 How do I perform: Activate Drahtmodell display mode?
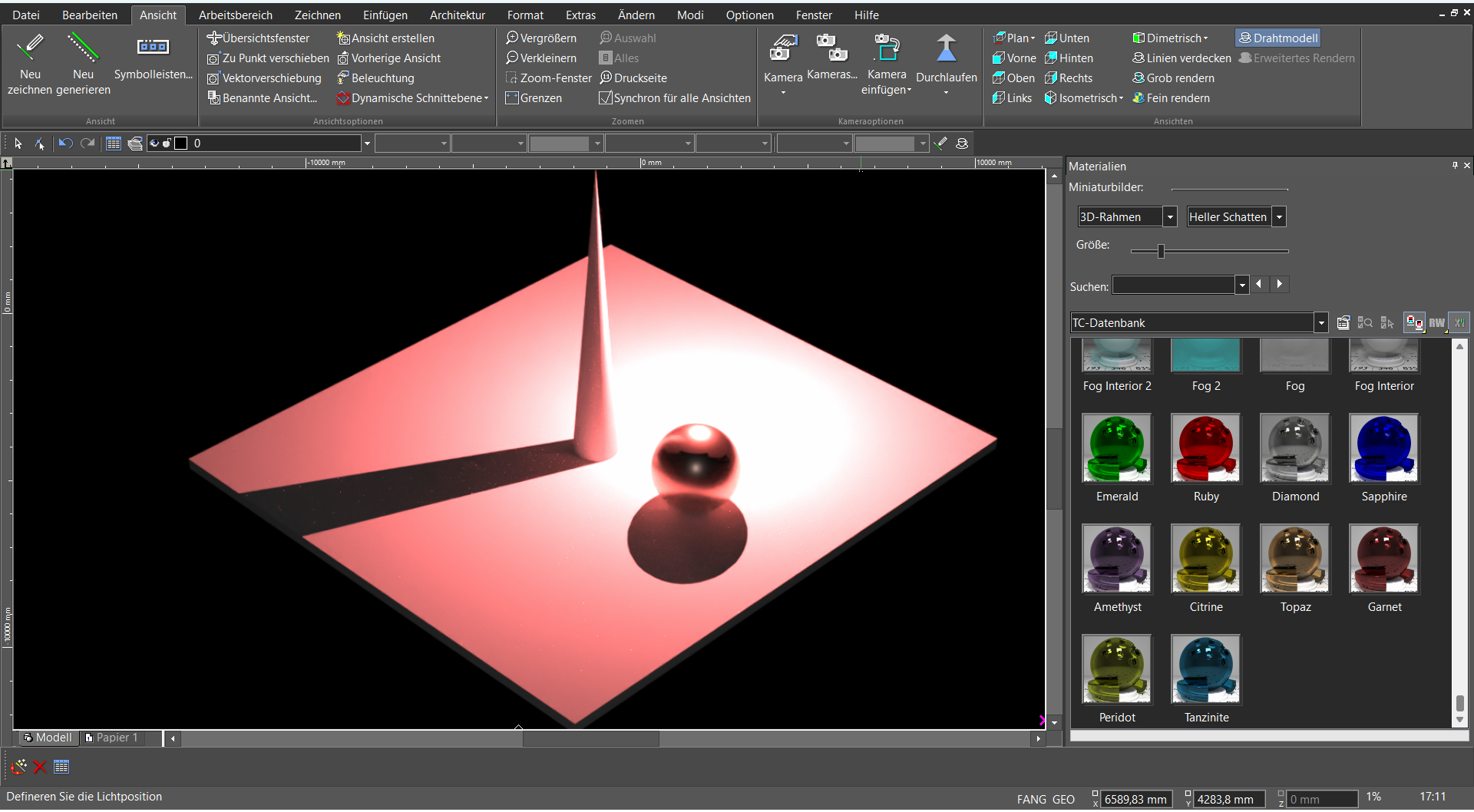click(1277, 37)
